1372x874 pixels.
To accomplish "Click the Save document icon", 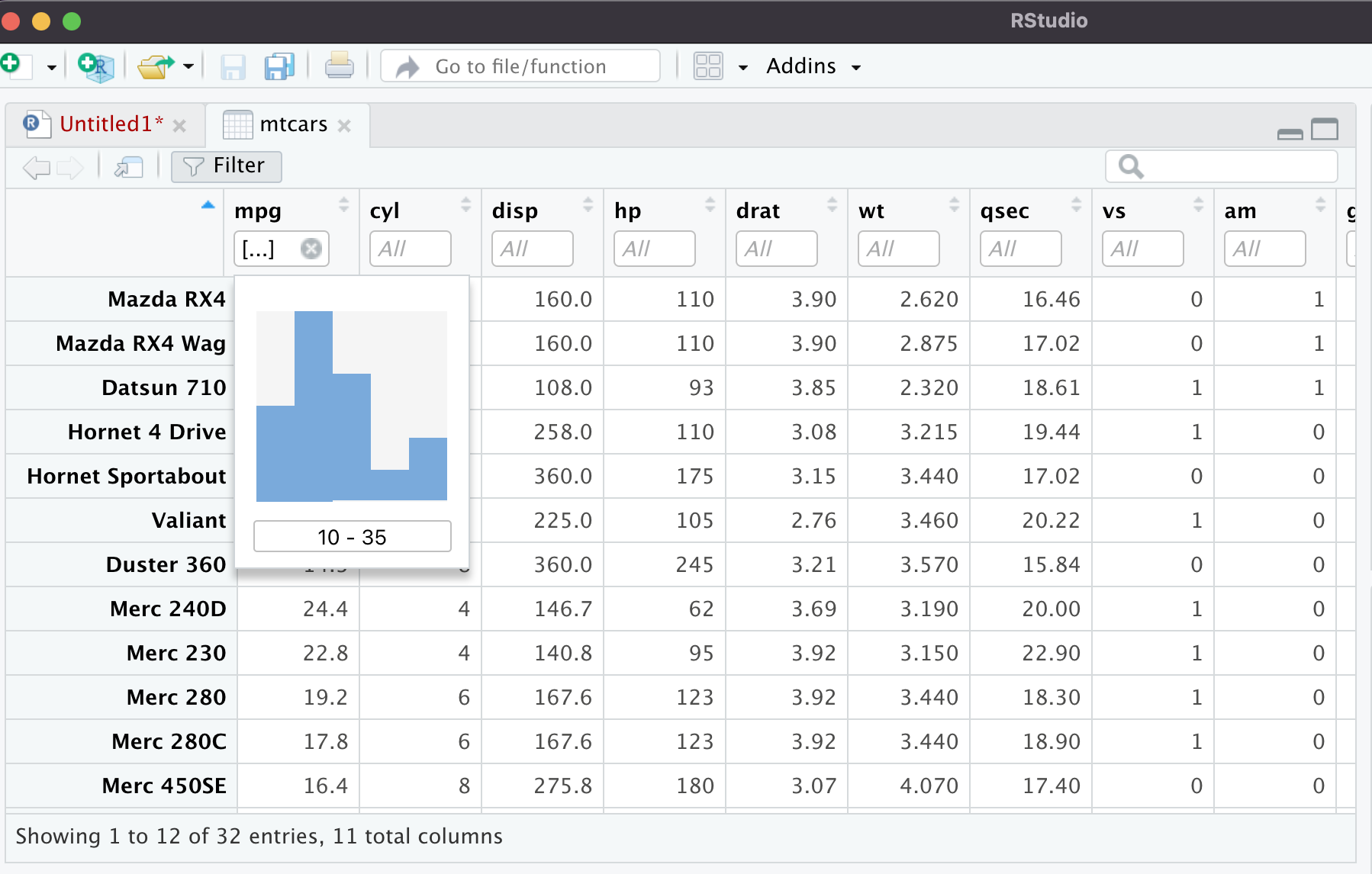I will pyautogui.click(x=233, y=67).
